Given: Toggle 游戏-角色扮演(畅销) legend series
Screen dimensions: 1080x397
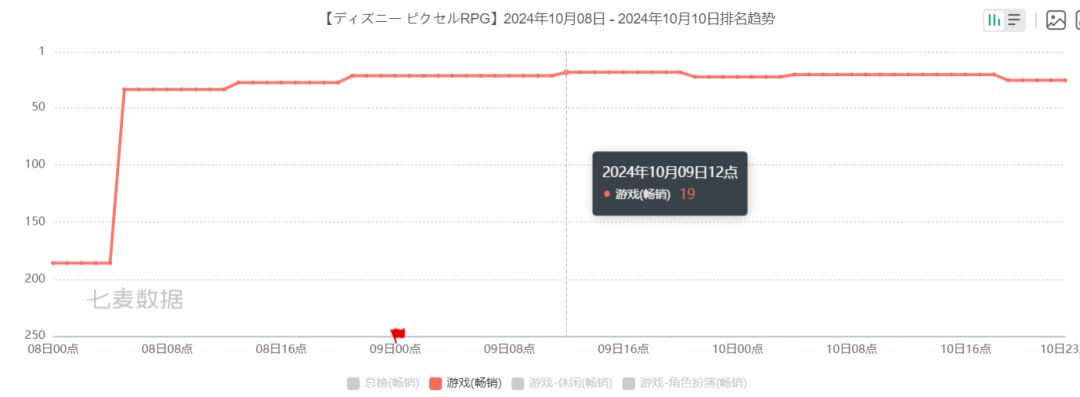Looking at the screenshot, I should click(684, 383).
